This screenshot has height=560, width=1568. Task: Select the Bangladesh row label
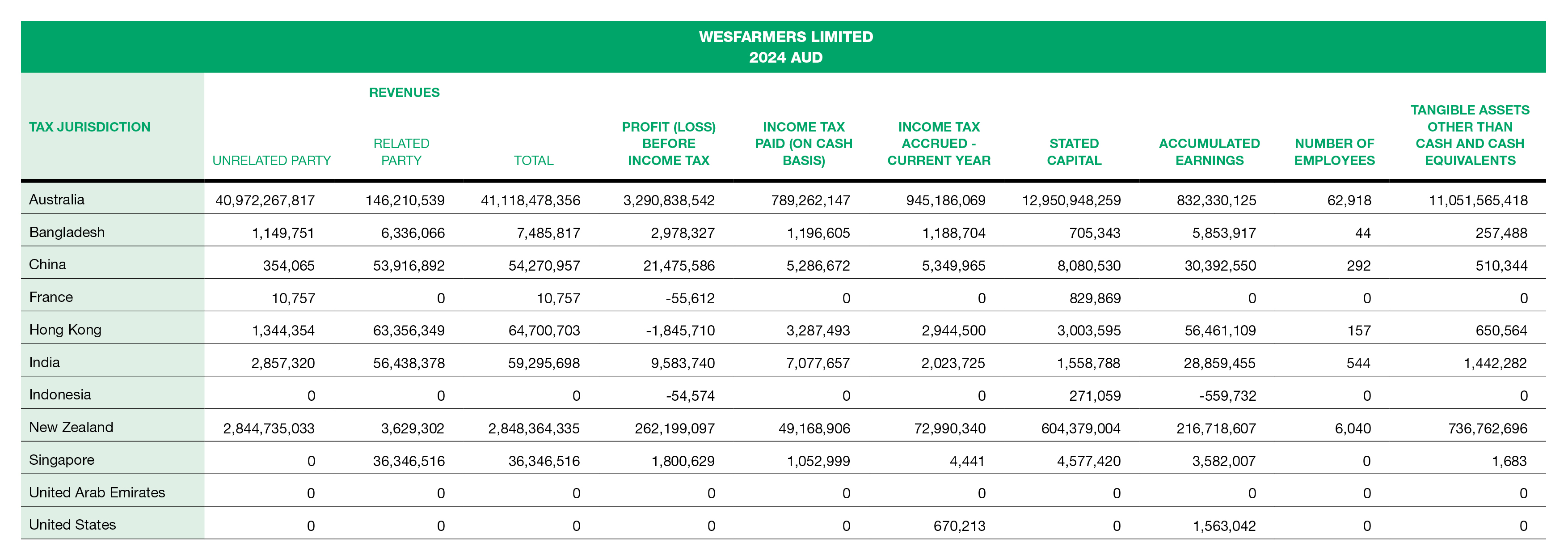point(67,232)
